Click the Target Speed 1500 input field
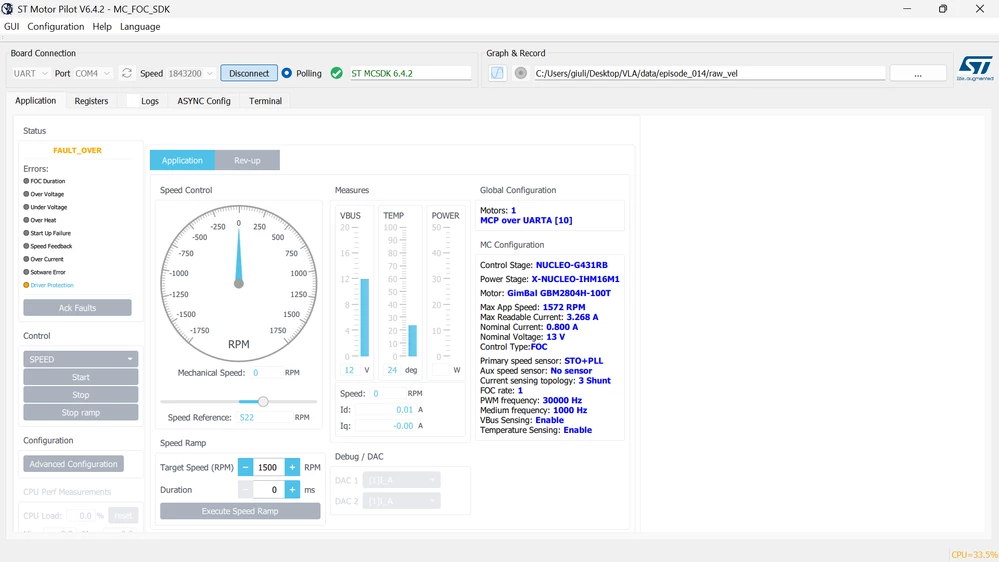This screenshot has width=999, height=562. pyautogui.click(x=268, y=467)
